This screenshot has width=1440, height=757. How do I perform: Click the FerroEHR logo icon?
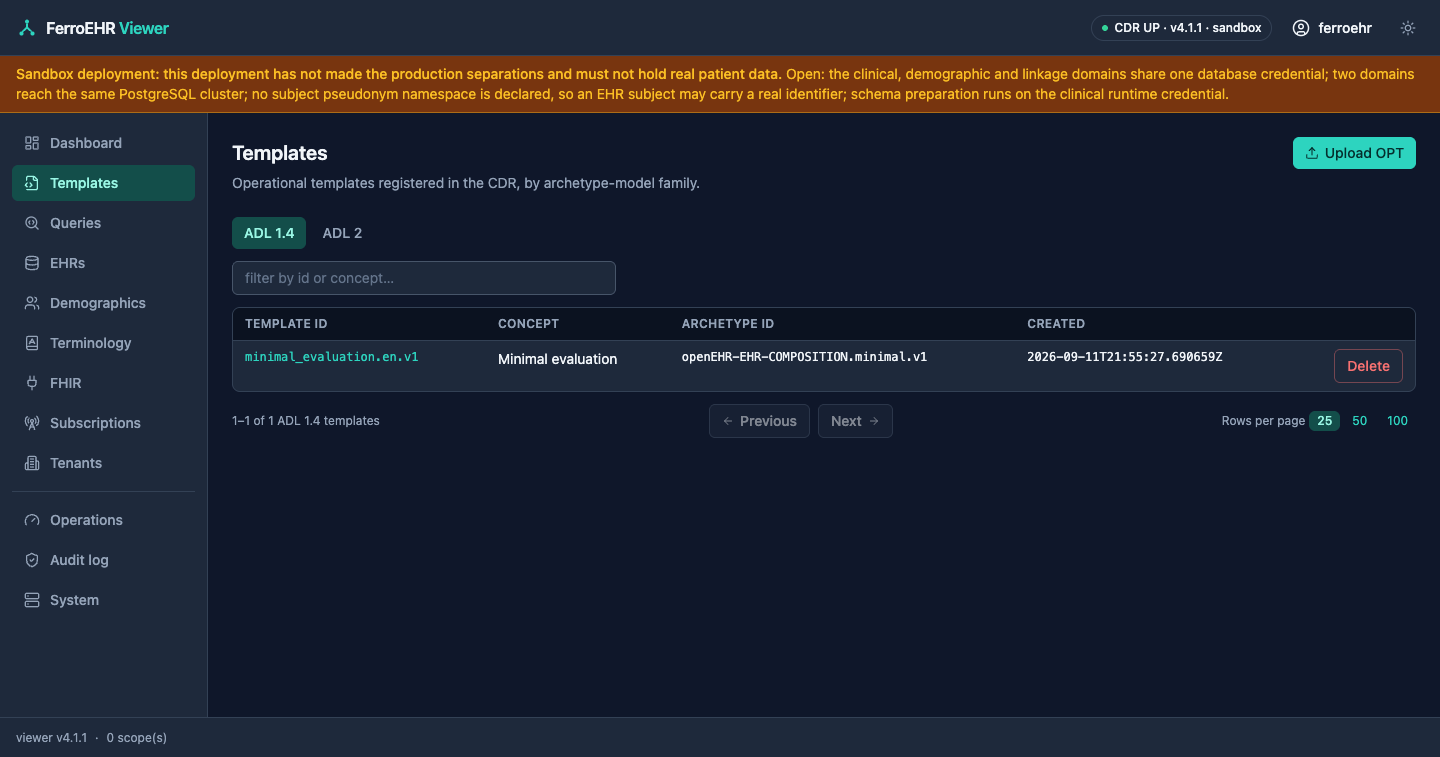(x=27, y=28)
